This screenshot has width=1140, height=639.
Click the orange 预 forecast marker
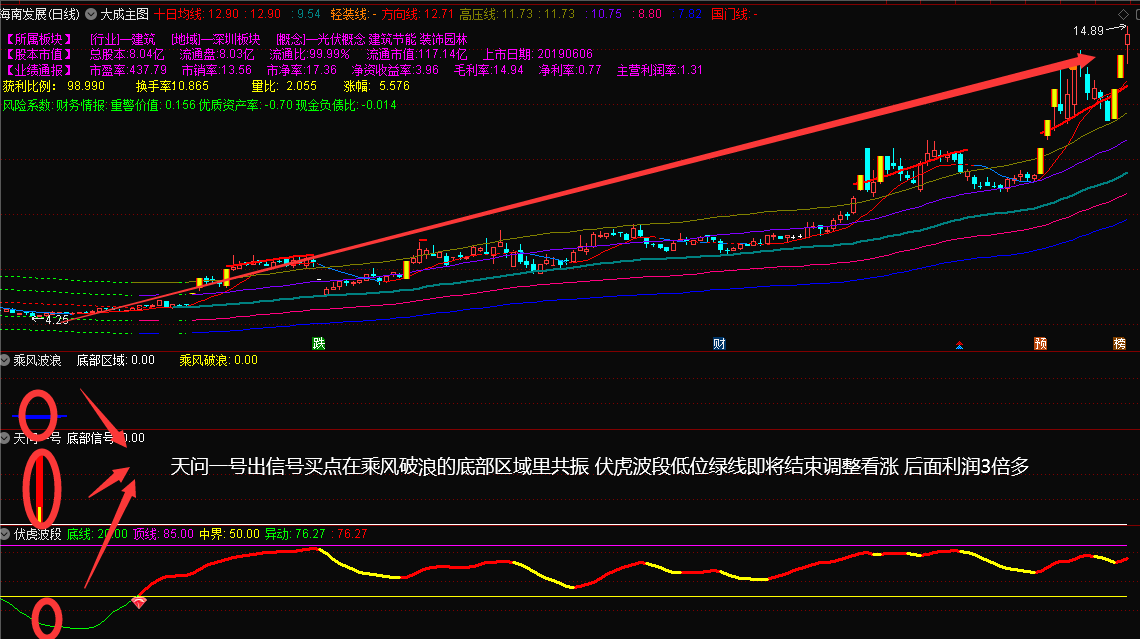click(1041, 343)
